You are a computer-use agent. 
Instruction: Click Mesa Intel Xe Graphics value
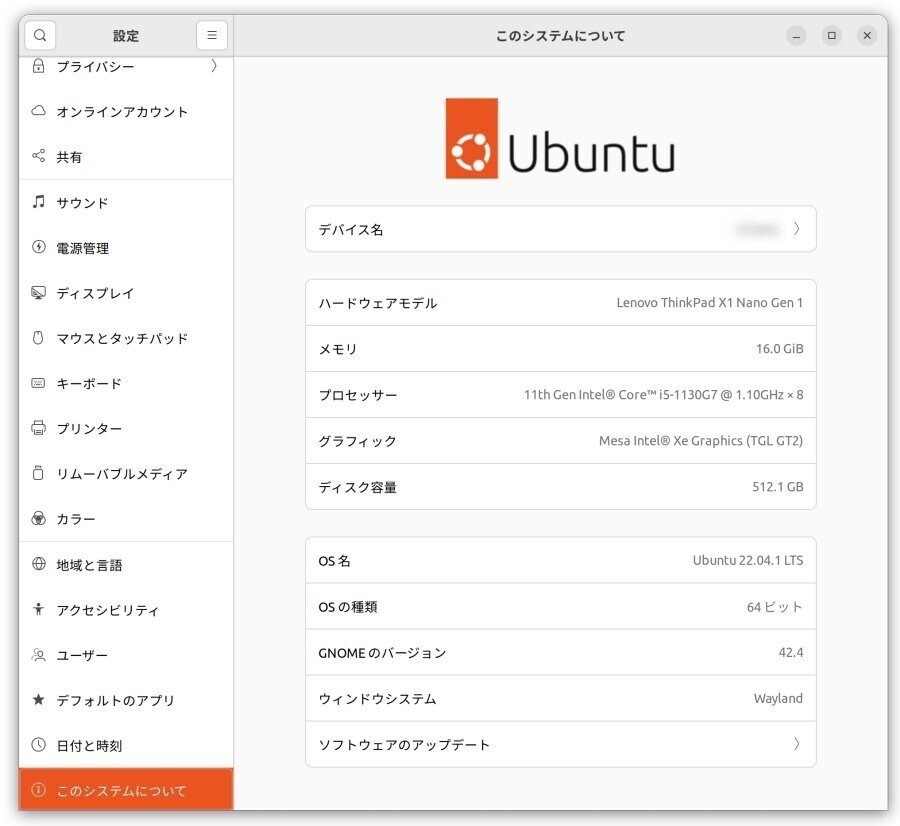click(x=701, y=440)
